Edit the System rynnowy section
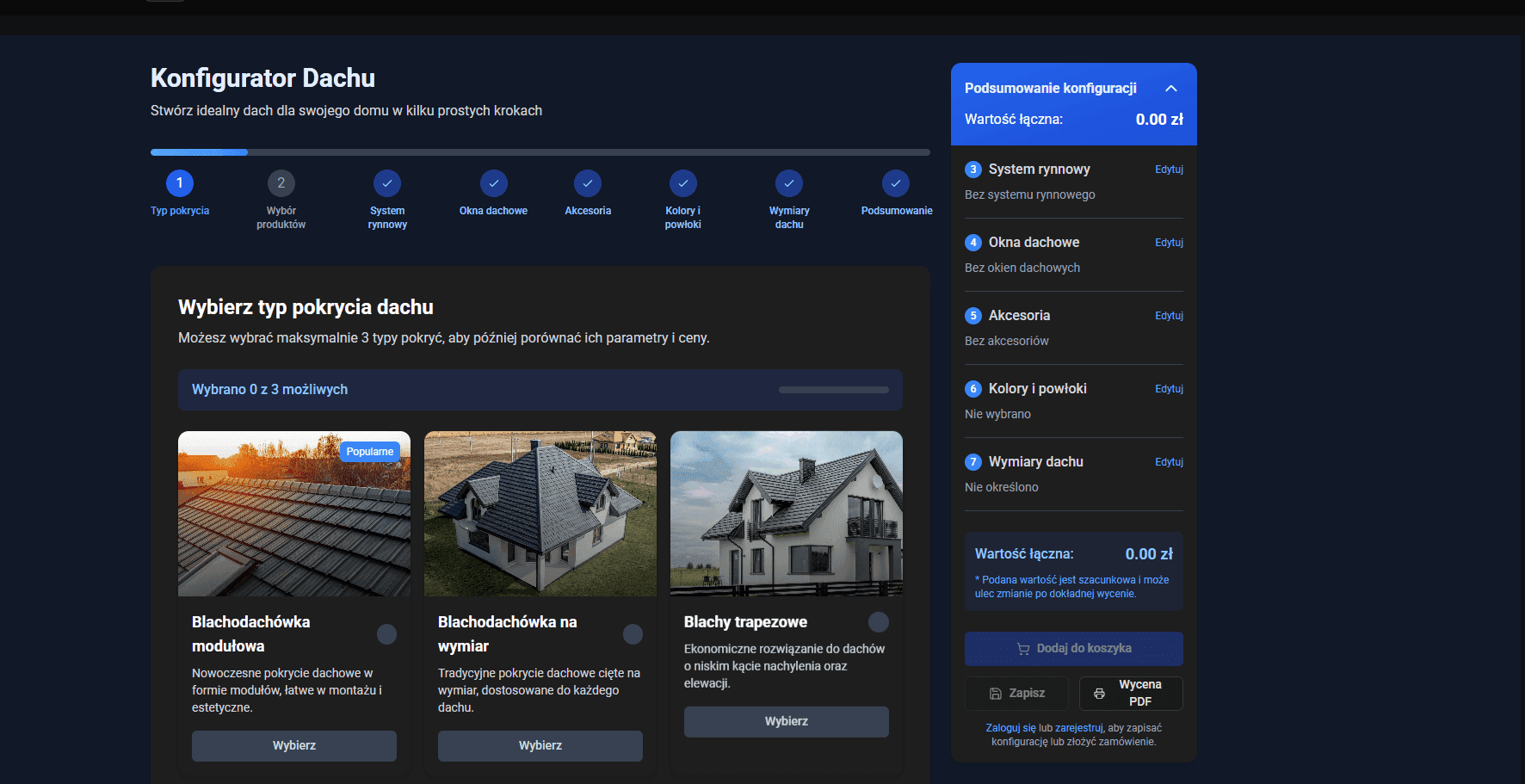Screen dimensions: 1525x784 coord(1169,170)
